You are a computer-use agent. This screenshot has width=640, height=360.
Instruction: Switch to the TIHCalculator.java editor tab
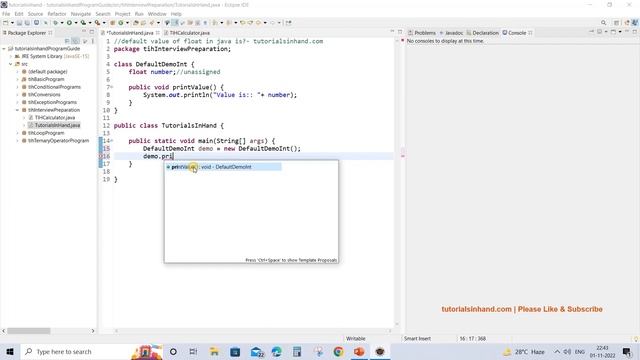pyautogui.click(x=189, y=33)
